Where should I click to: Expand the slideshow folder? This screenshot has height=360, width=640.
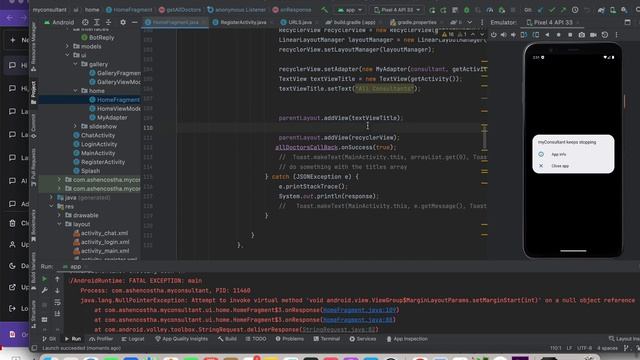tap(76, 126)
